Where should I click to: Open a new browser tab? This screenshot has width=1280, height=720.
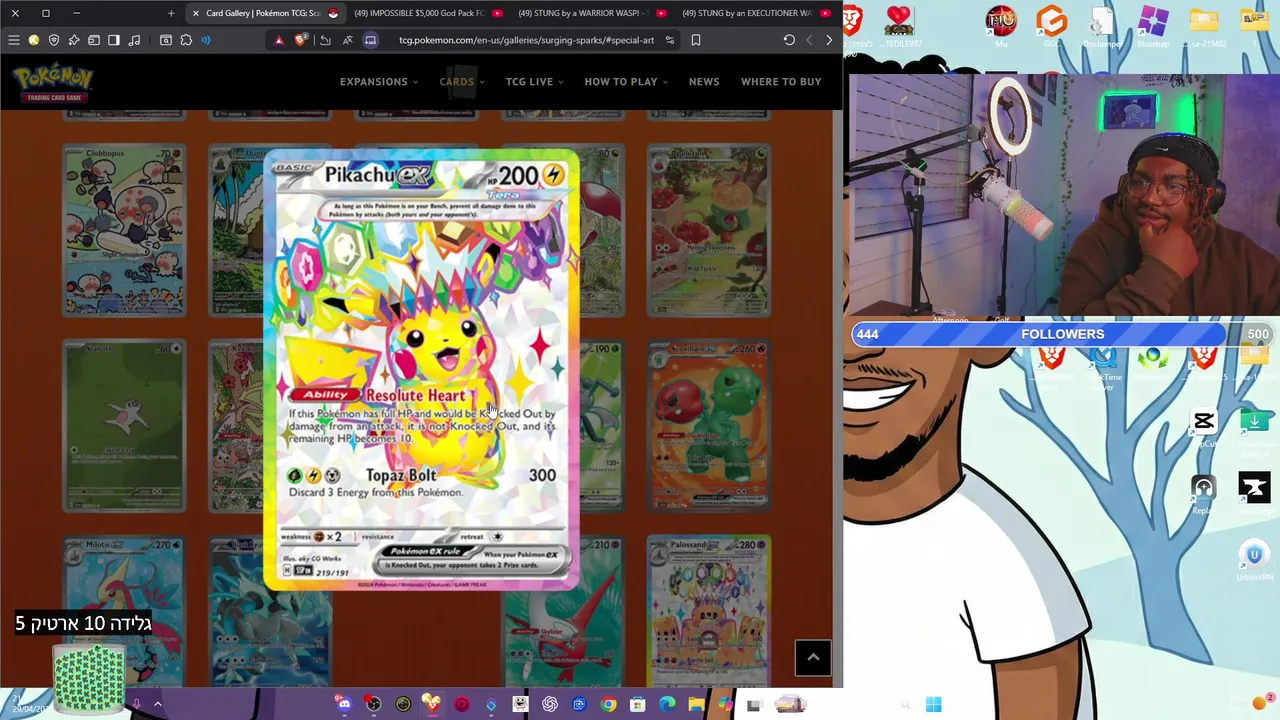tap(171, 13)
